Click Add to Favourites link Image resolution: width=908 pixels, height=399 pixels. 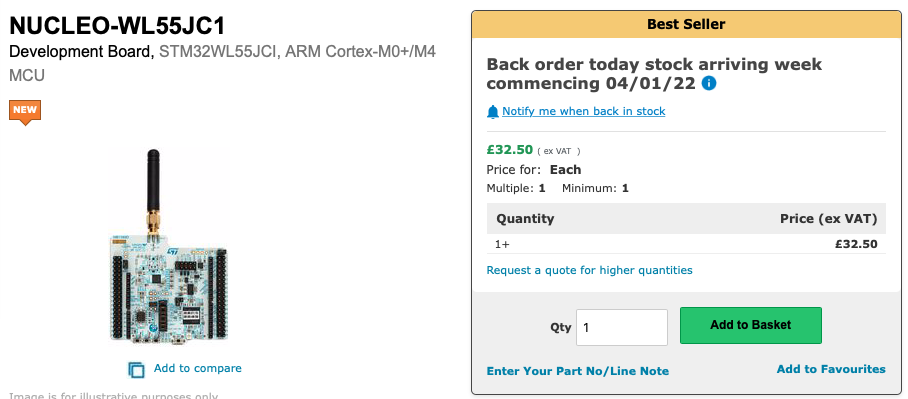(831, 369)
